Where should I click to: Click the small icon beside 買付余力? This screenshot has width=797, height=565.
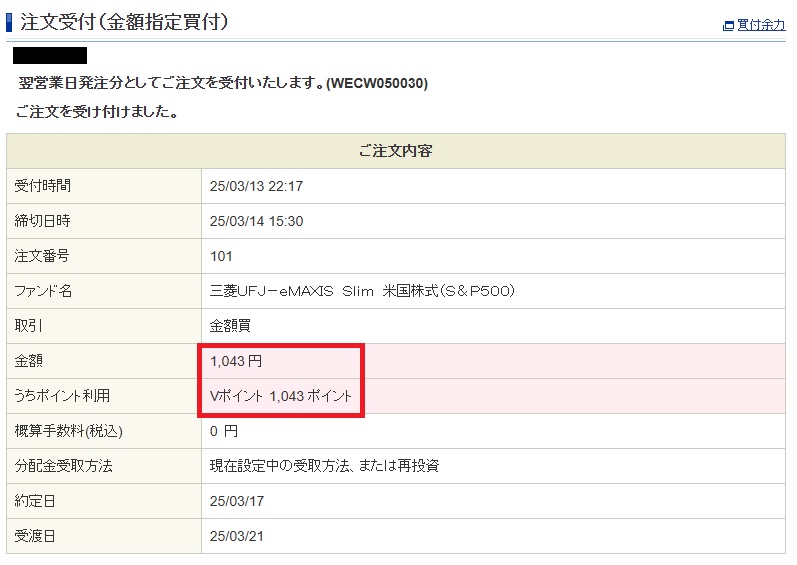pyautogui.click(x=729, y=26)
